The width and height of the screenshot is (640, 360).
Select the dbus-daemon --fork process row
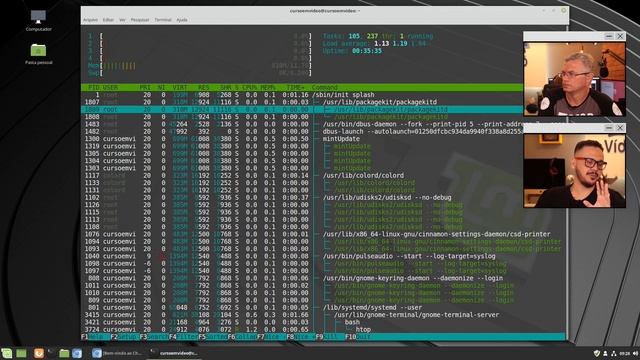click(302, 124)
